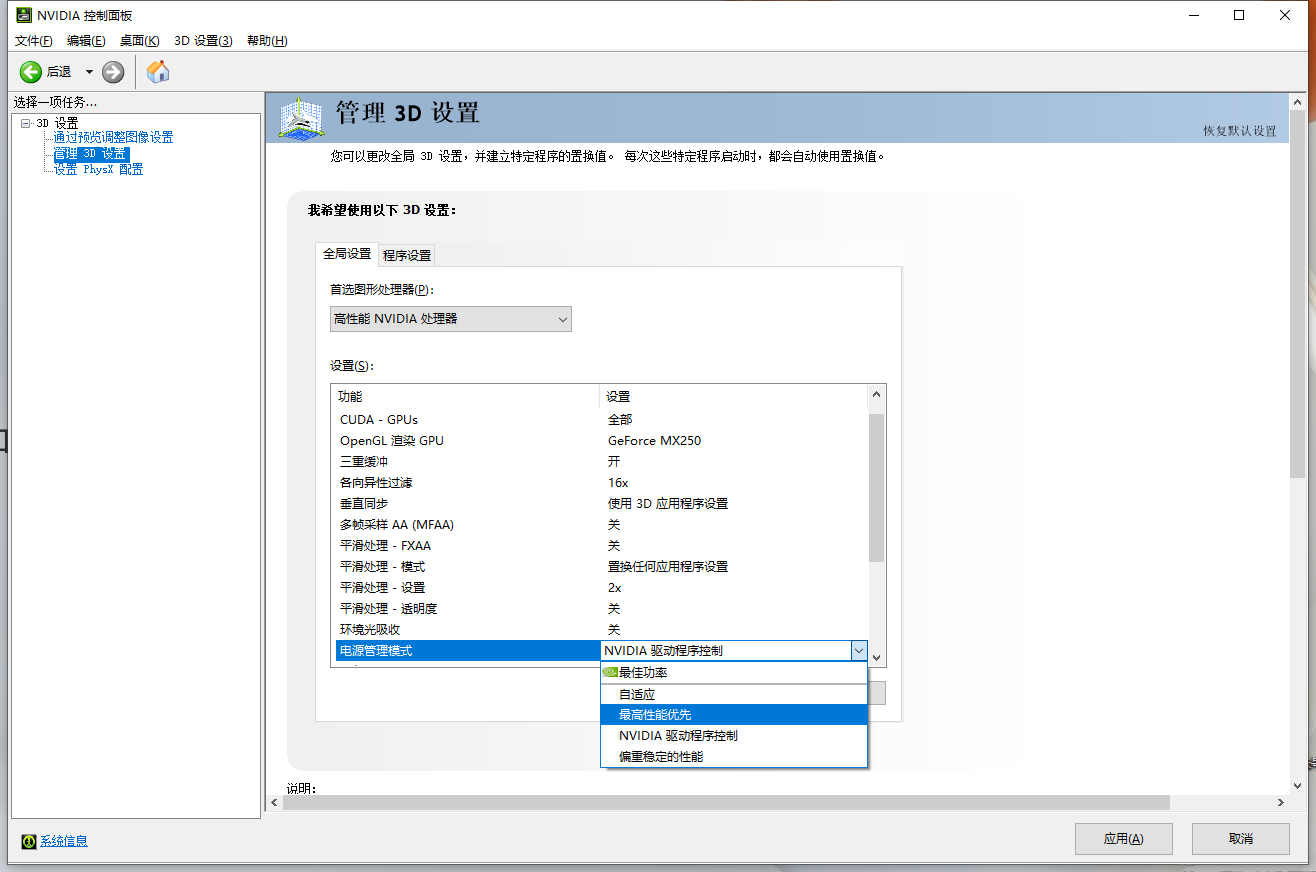Open the 3D 设置(3) menu
This screenshot has width=1316, height=872.
point(203,40)
